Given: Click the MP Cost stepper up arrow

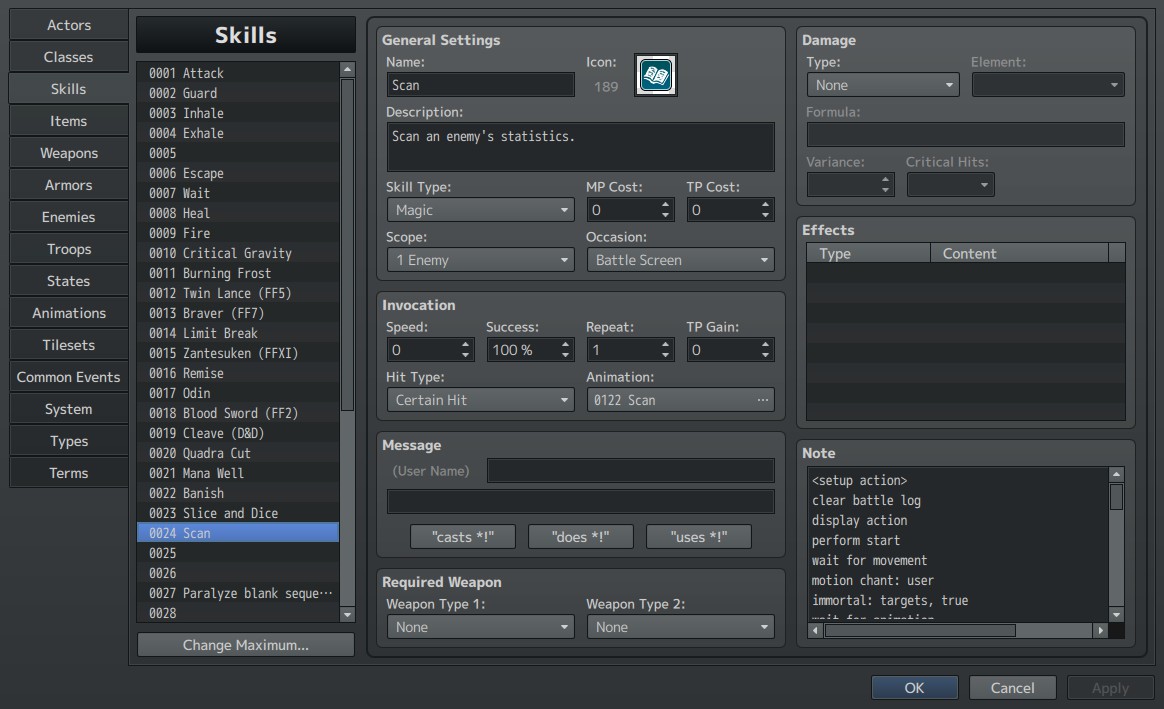Looking at the screenshot, I should click(x=665, y=205).
